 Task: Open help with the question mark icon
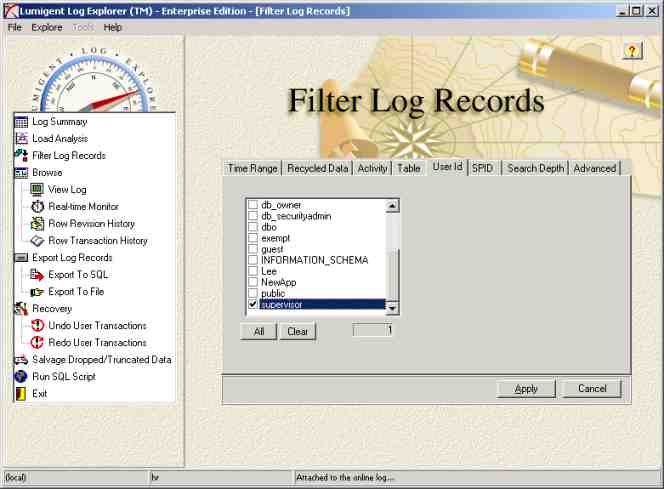[632, 51]
